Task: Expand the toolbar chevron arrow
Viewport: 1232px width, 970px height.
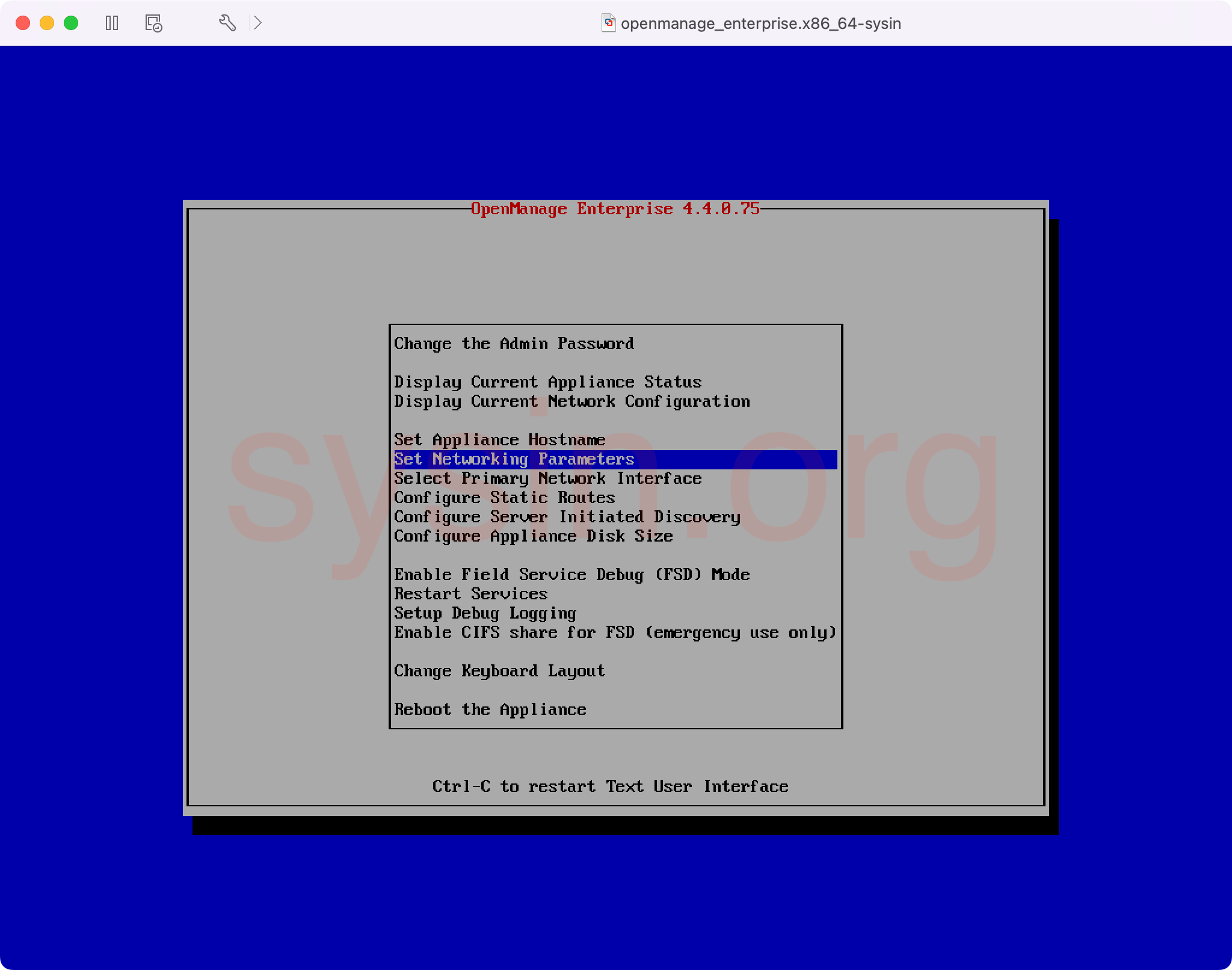Action: (x=258, y=23)
